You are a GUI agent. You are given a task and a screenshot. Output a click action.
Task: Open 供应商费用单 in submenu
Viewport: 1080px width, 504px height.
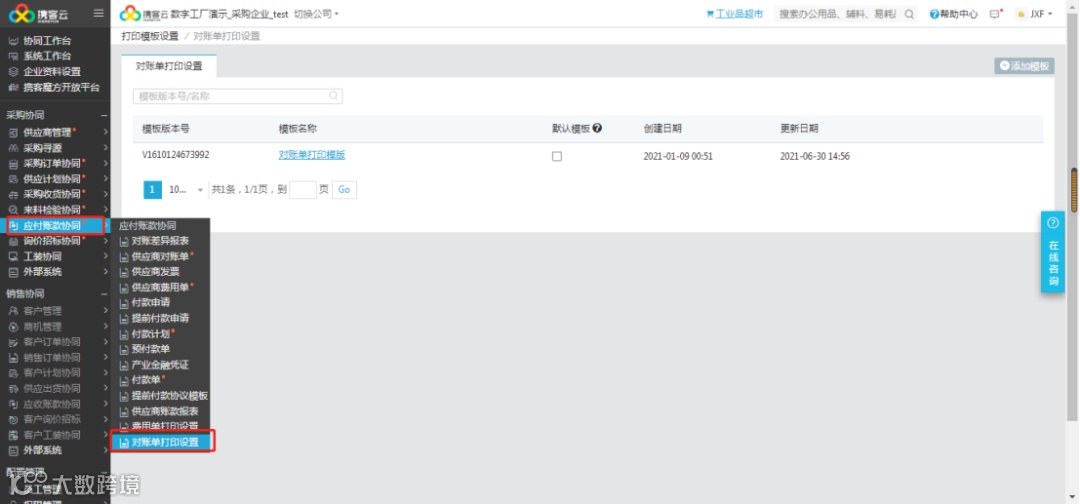point(160,287)
